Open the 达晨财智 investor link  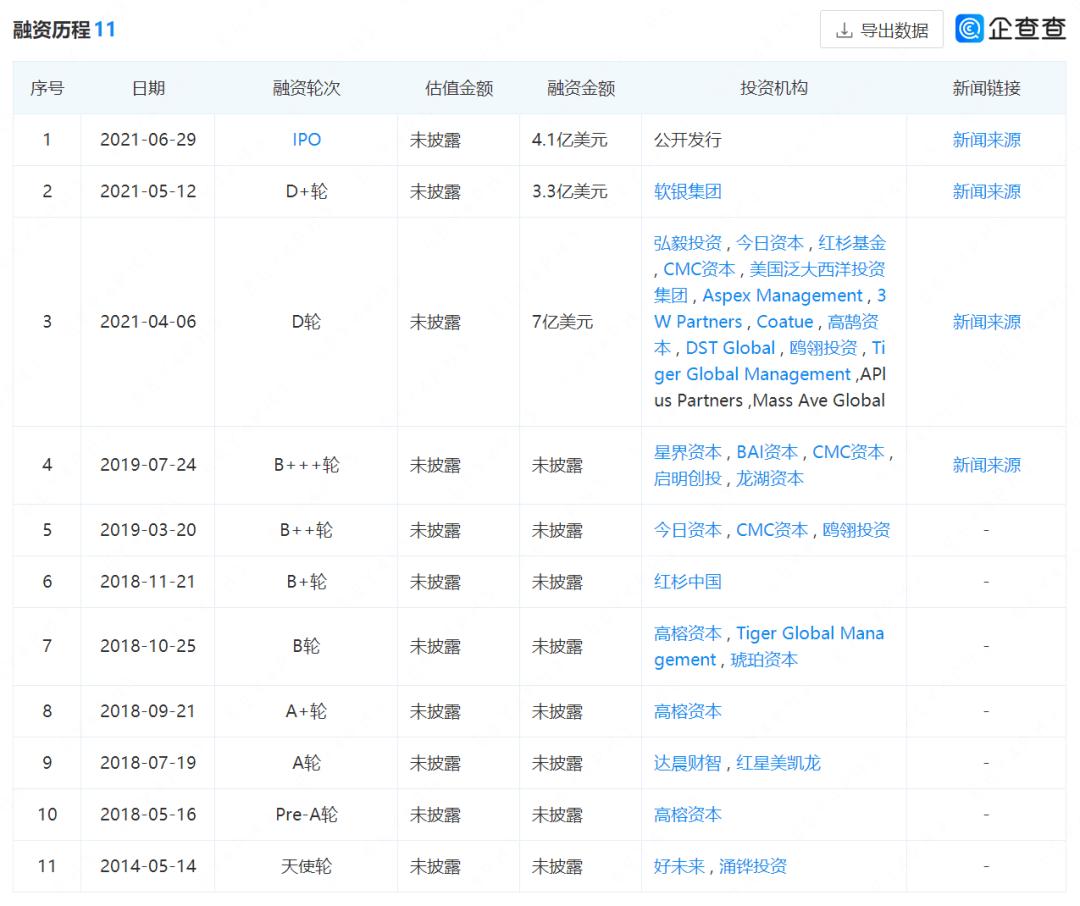686,763
